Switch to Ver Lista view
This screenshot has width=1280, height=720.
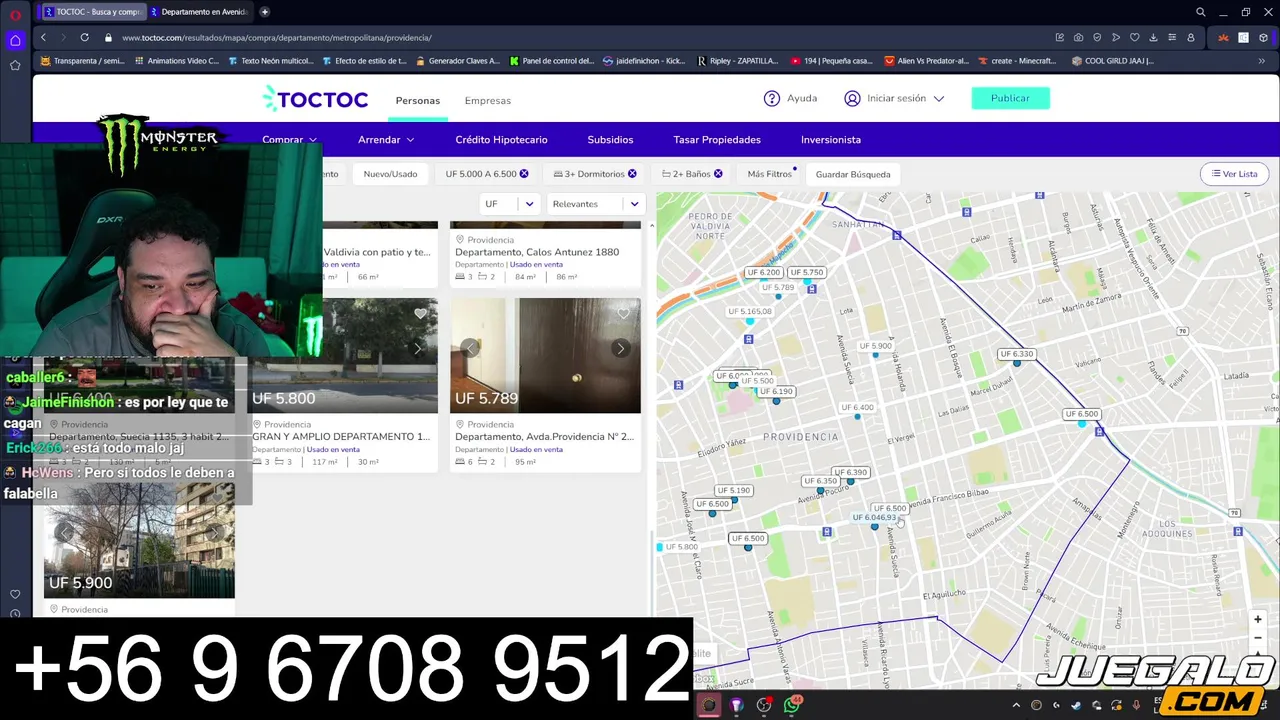pos(1234,174)
